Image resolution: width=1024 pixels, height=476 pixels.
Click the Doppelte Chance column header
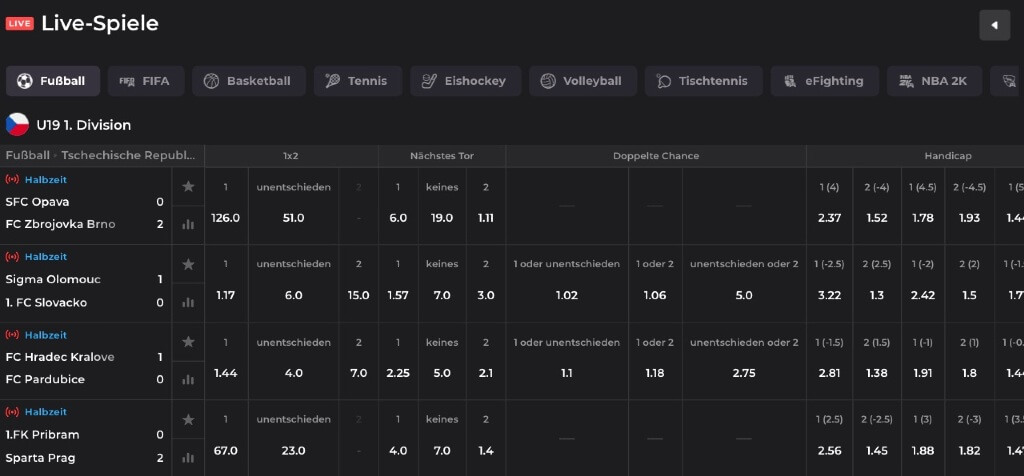[x=656, y=156]
